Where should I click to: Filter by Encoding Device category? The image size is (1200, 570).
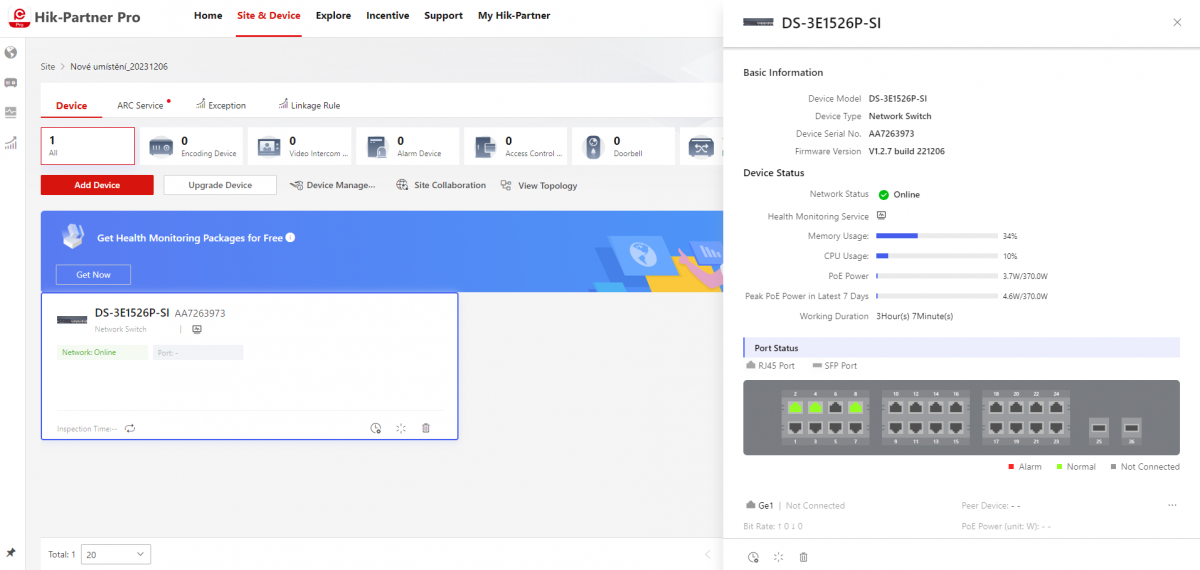(x=192, y=146)
